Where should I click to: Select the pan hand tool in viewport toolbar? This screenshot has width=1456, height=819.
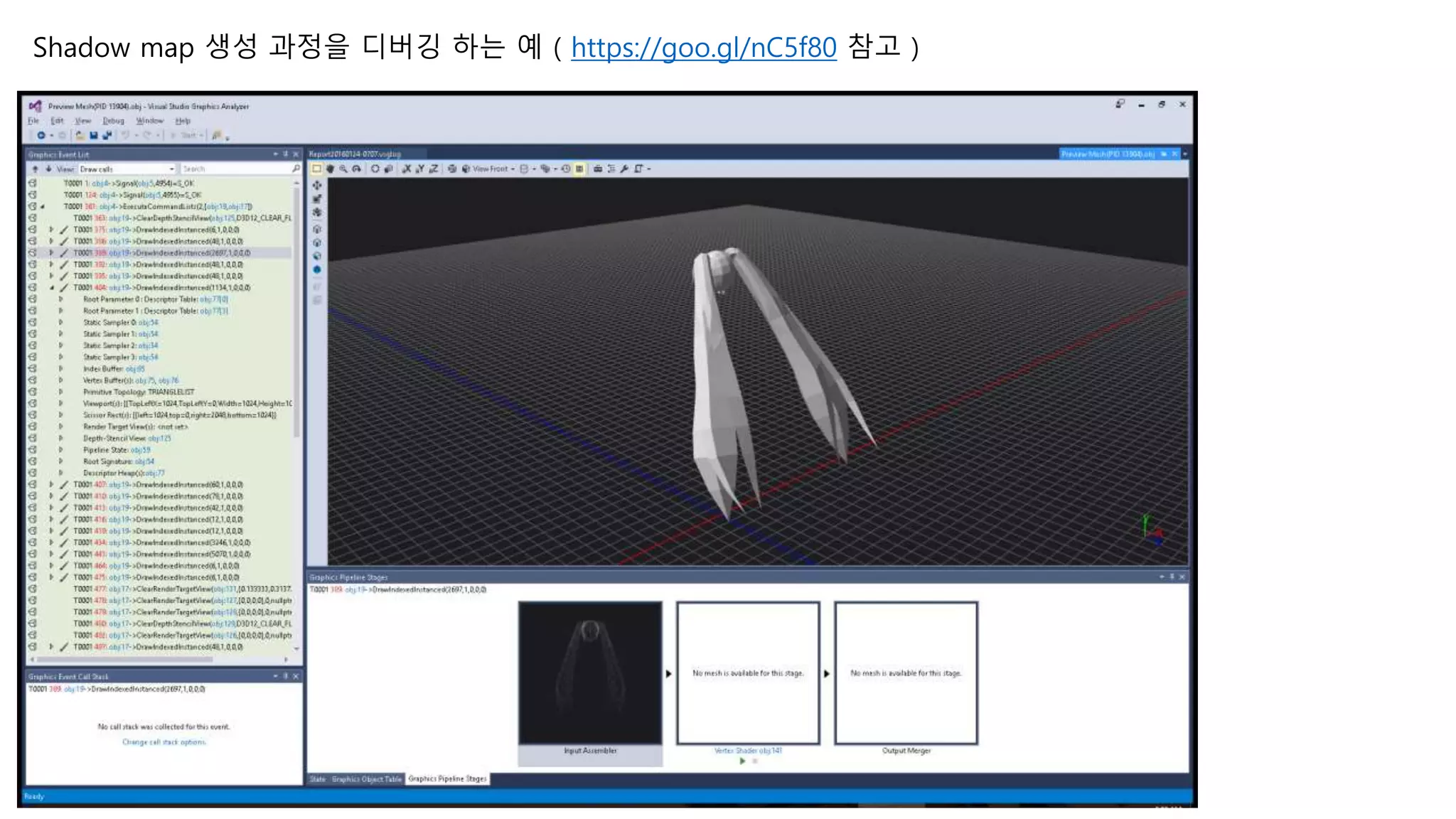tap(330, 168)
